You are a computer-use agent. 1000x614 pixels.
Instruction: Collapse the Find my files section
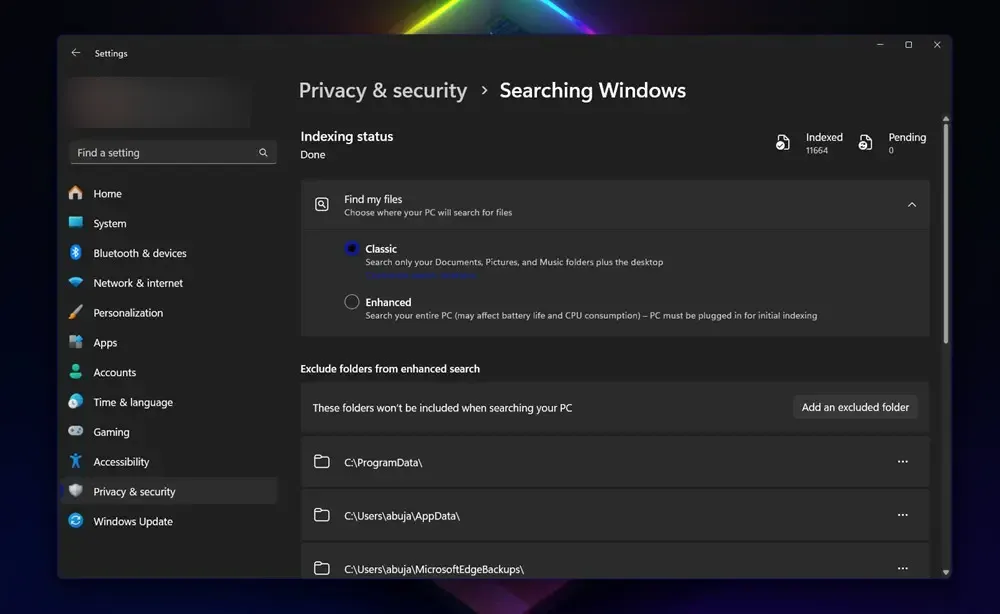912,203
